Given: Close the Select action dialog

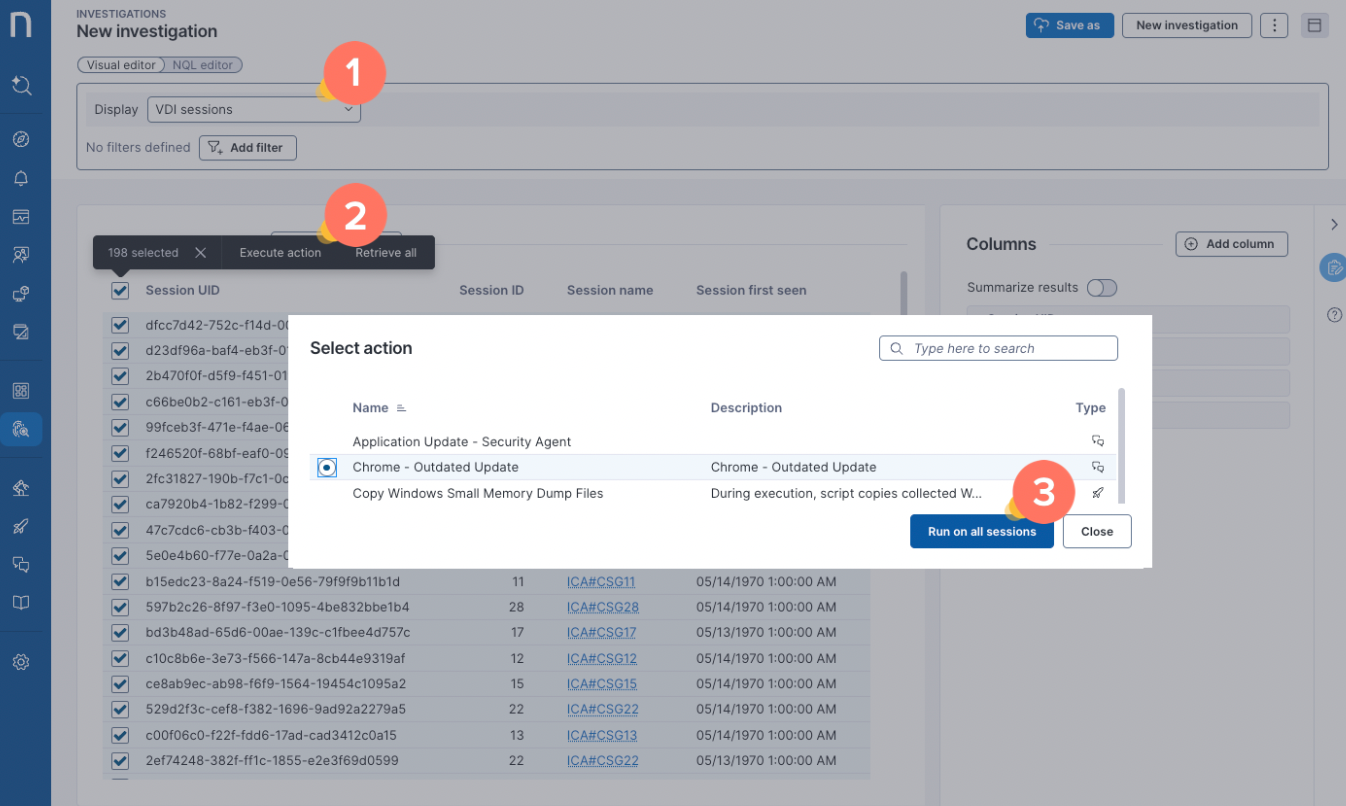Looking at the screenshot, I should [1097, 532].
